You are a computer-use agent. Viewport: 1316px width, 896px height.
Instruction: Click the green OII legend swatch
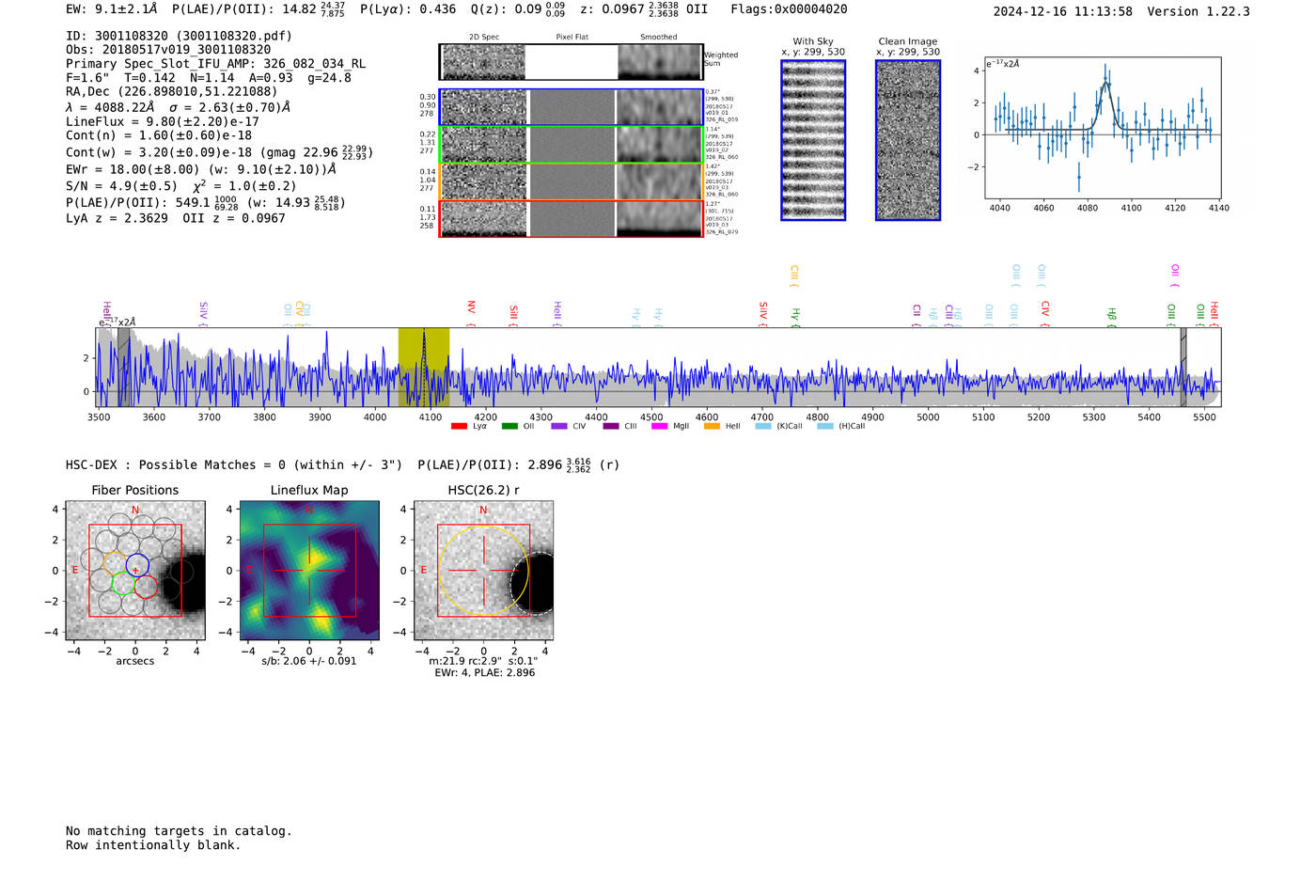click(x=509, y=427)
